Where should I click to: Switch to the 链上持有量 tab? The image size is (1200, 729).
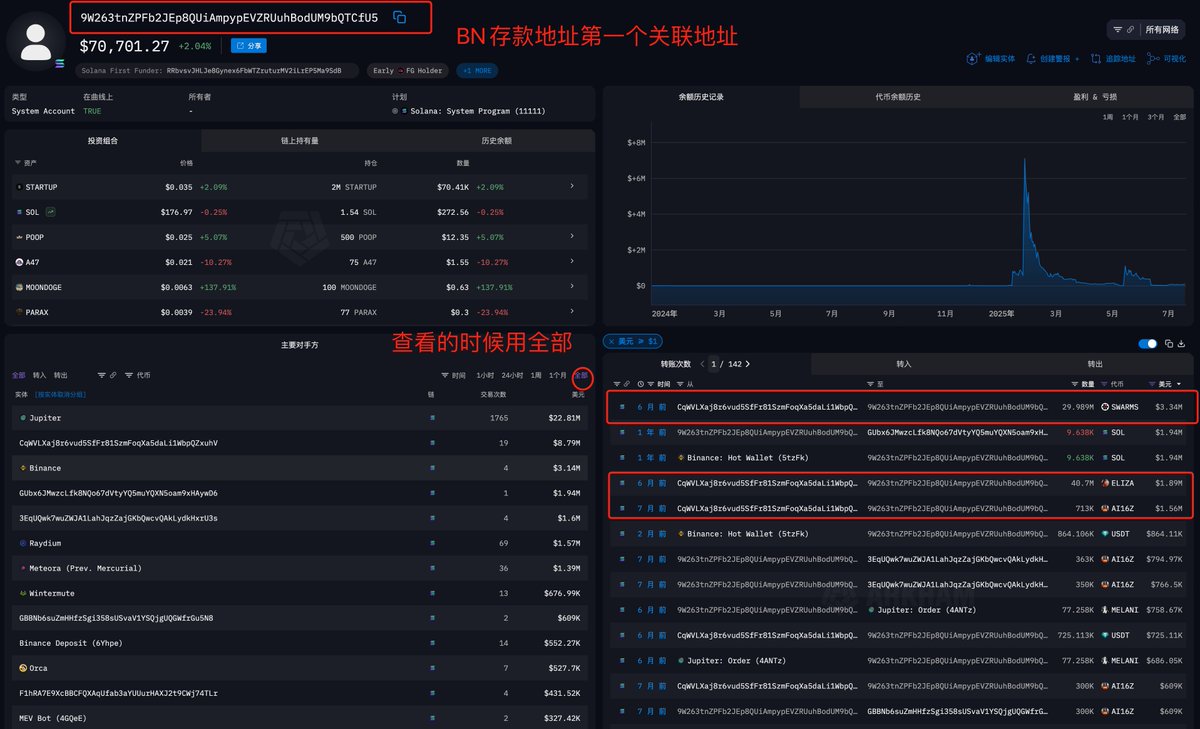pyautogui.click(x=299, y=141)
